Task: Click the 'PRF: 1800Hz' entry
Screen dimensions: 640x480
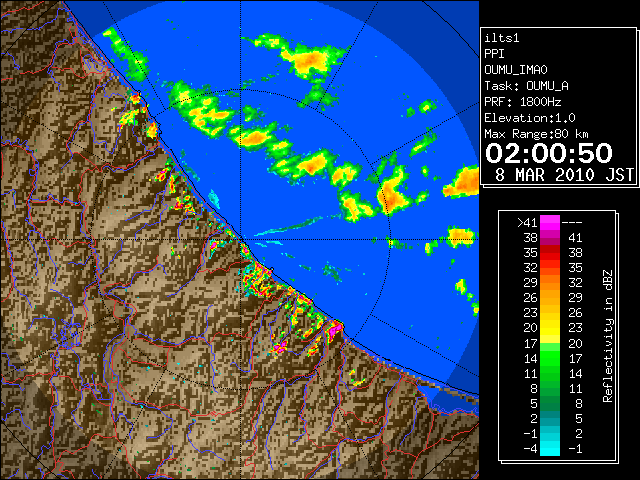Action: pos(522,102)
